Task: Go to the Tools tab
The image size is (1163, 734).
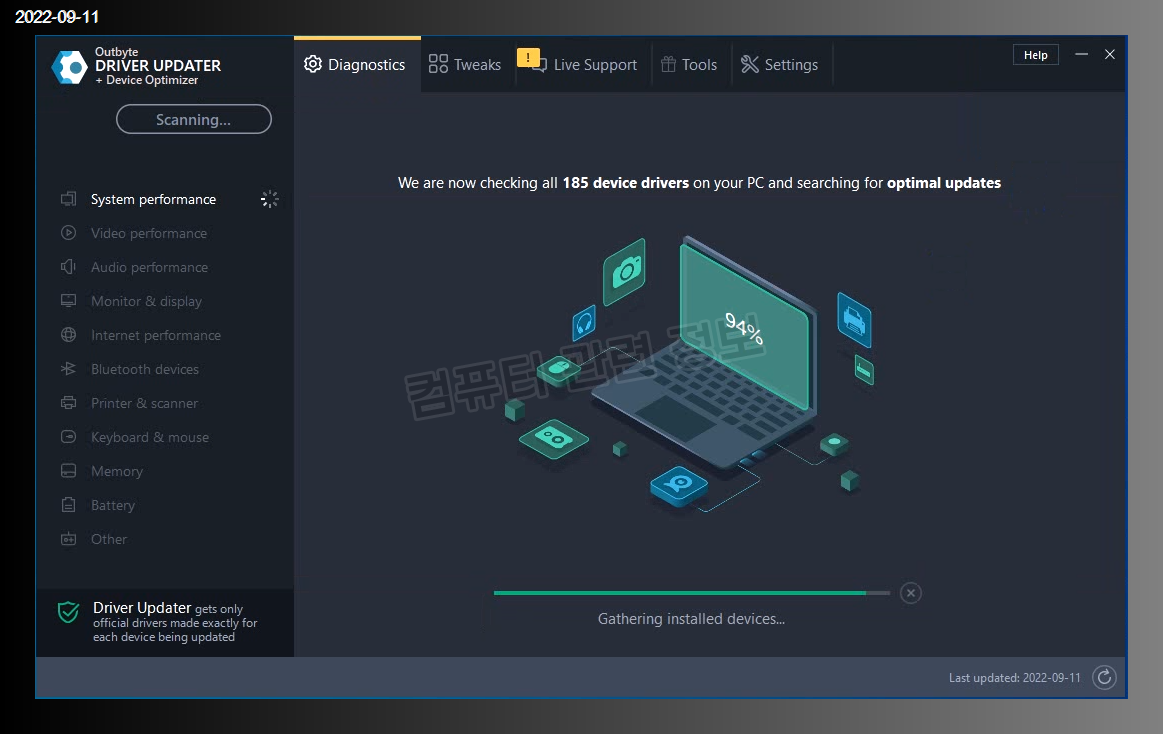Action: point(690,65)
